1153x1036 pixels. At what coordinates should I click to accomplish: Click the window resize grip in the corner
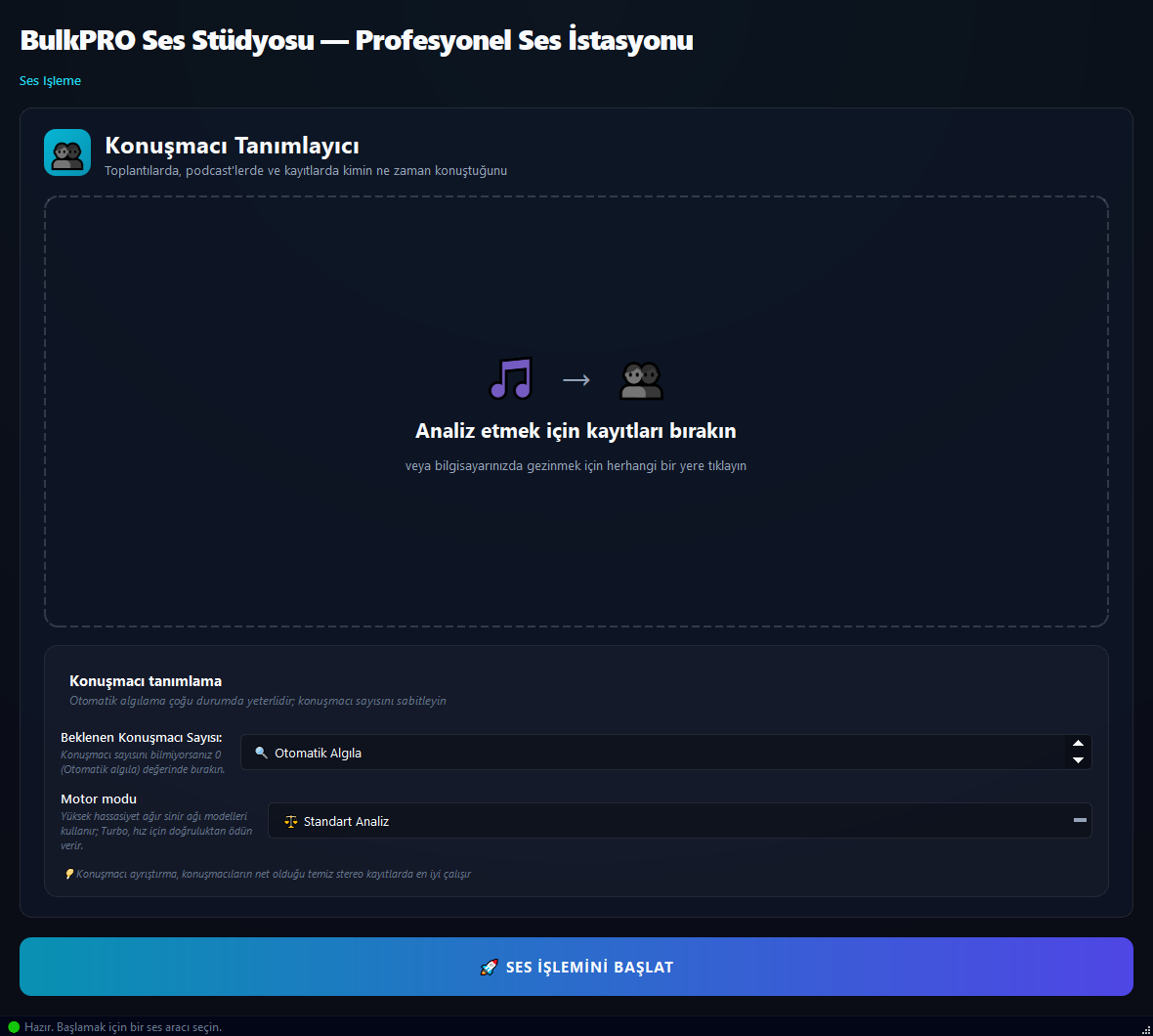pos(1145,1029)
